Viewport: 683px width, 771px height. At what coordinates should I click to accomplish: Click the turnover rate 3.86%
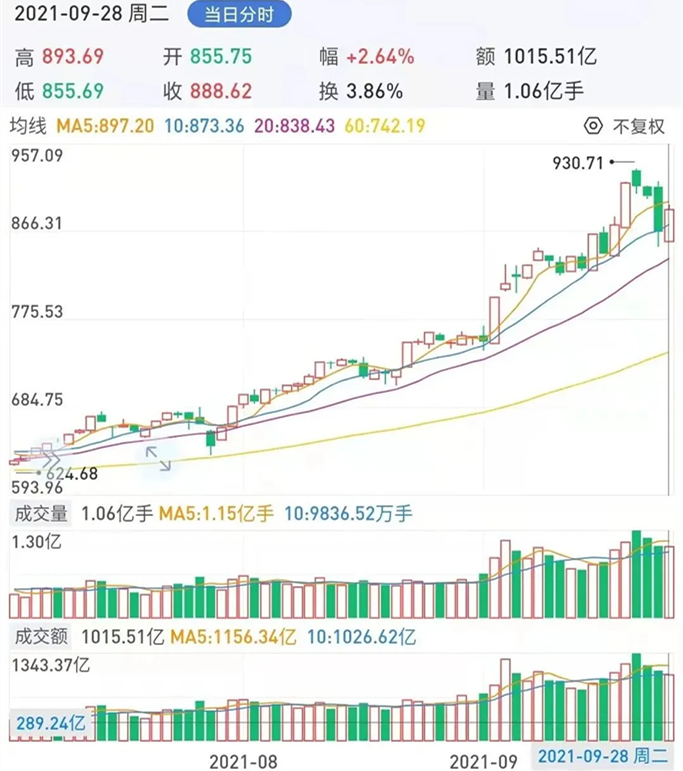tap(374, 91)
